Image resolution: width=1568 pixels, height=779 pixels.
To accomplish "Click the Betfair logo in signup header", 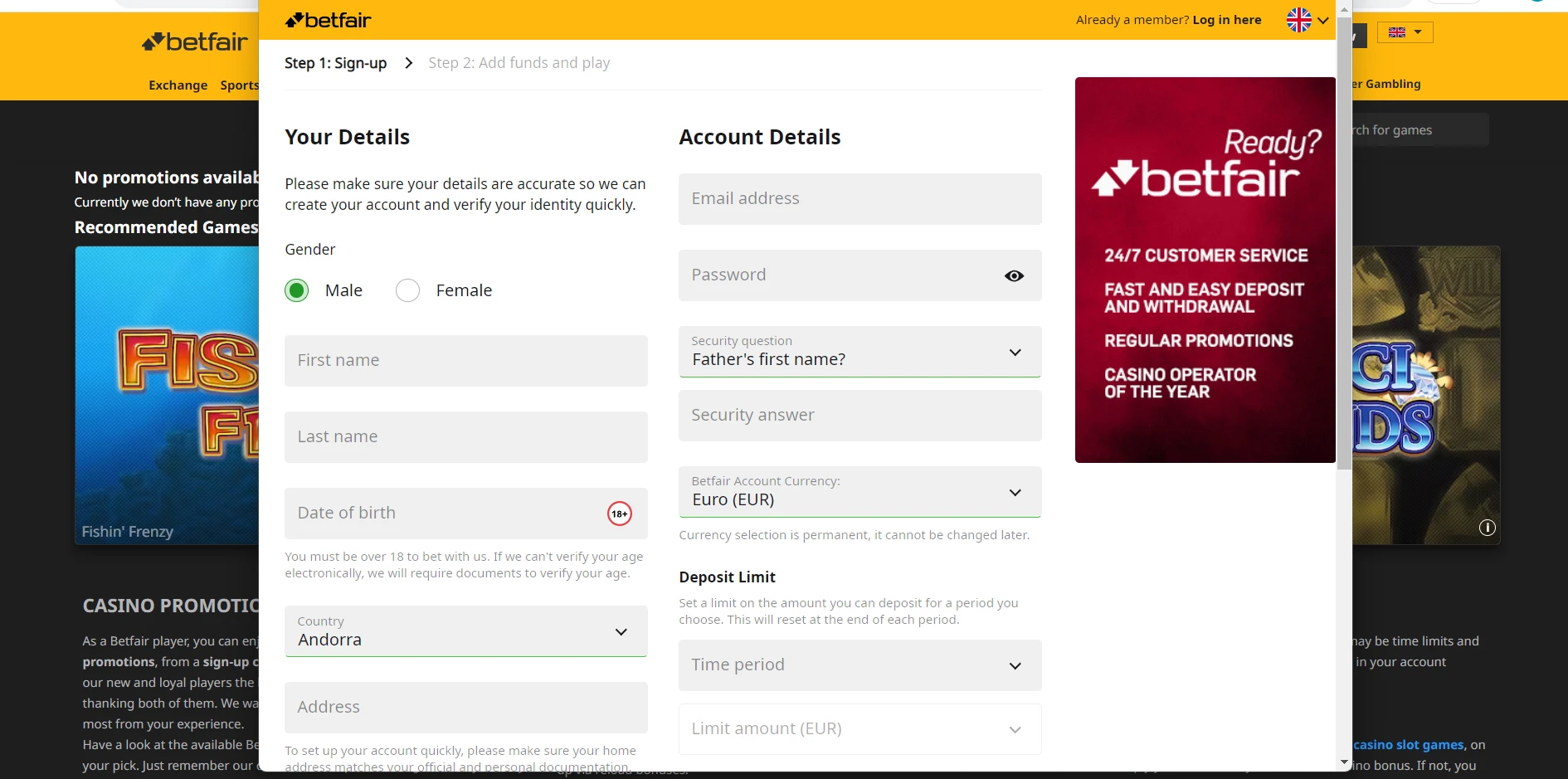I will [x=328, y=20].
